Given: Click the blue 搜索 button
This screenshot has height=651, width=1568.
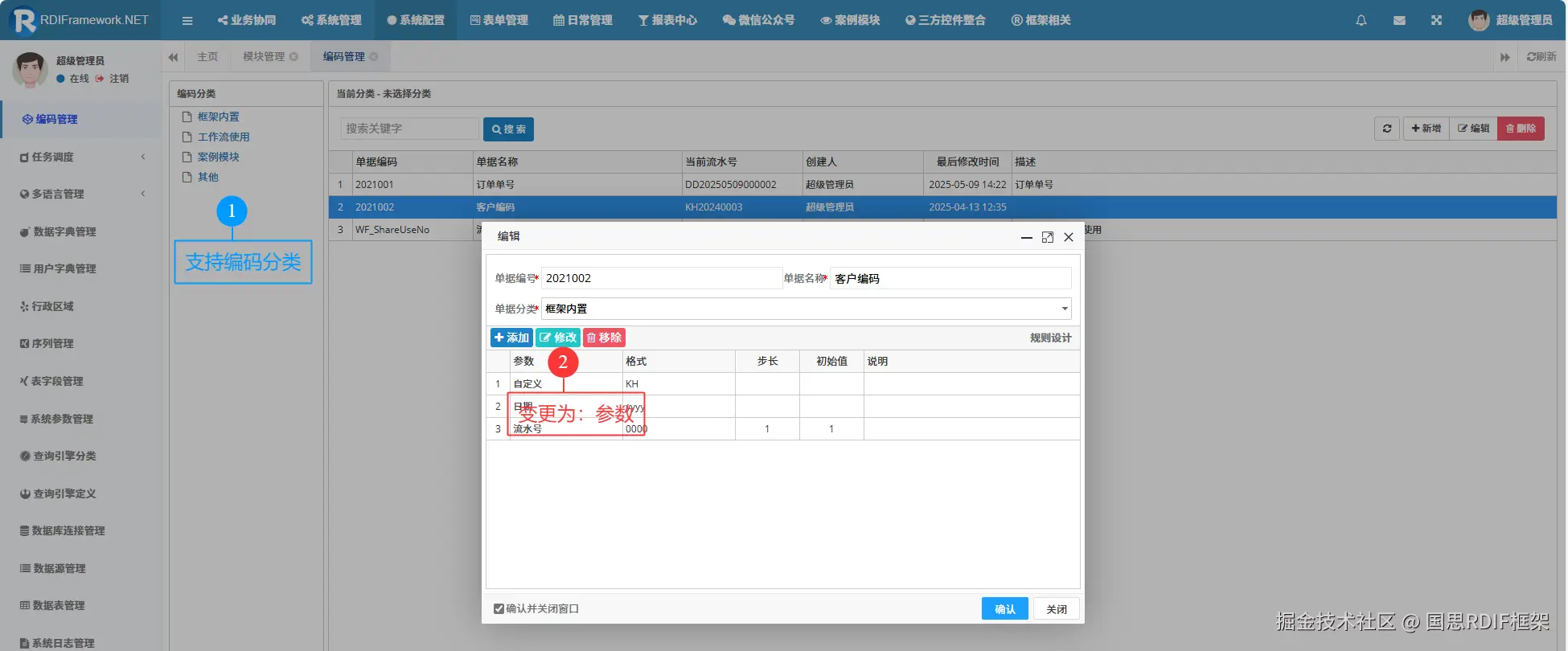Looking at the screenshot, I should tap(508, 129).
